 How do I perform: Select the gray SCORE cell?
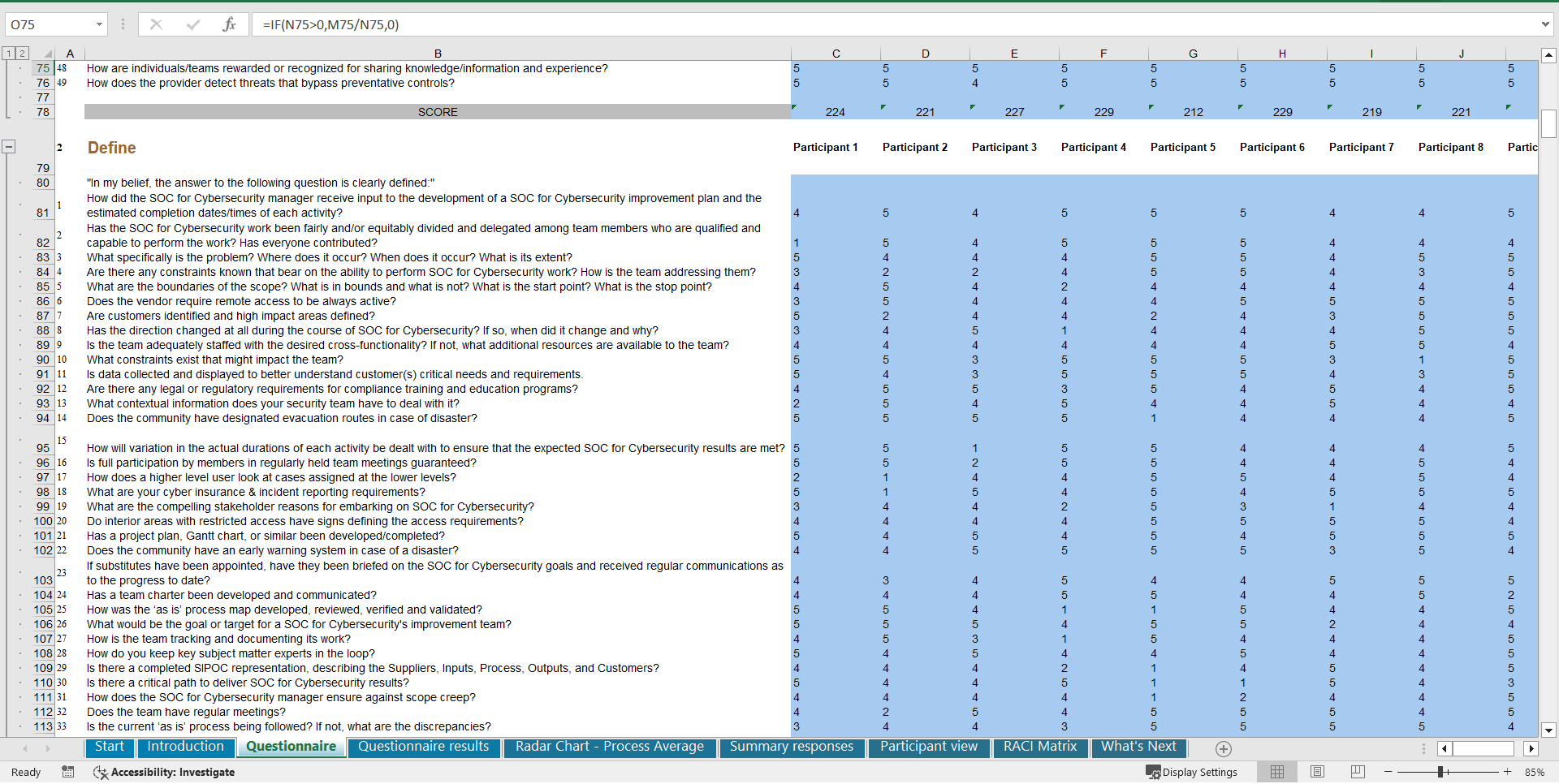click(438, 112)
